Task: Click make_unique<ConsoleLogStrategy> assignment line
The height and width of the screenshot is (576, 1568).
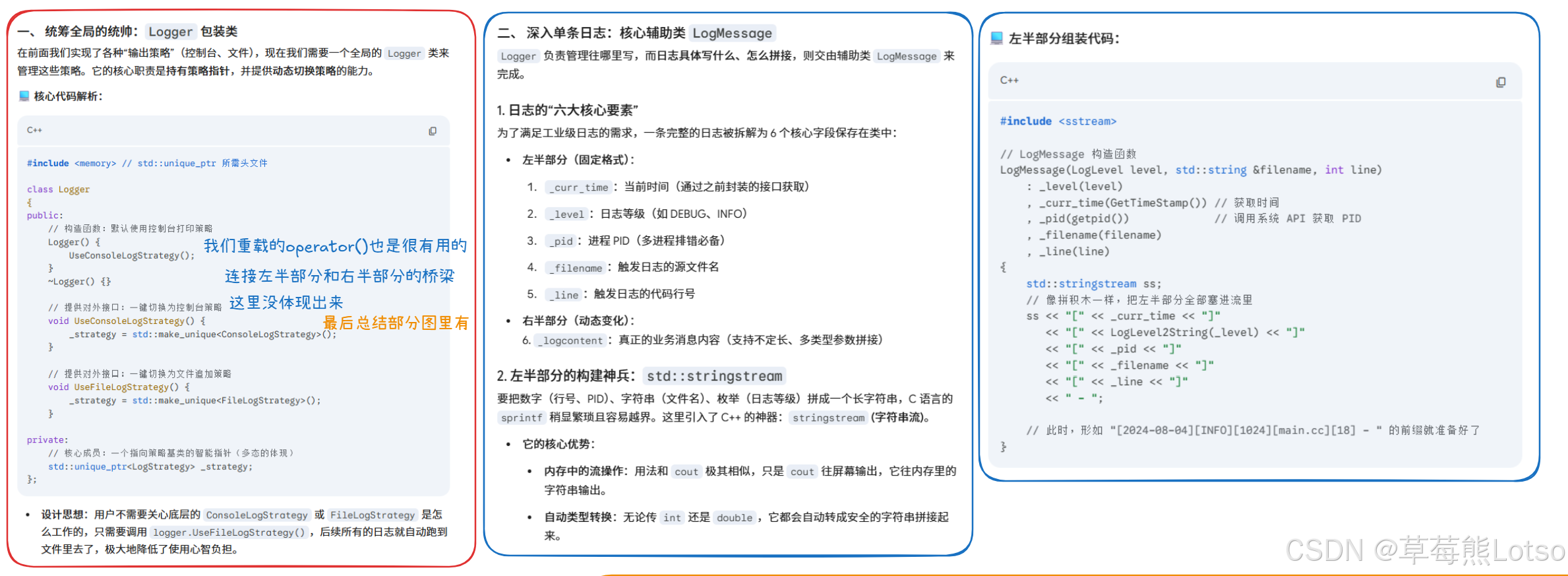Action: (203, 335)
